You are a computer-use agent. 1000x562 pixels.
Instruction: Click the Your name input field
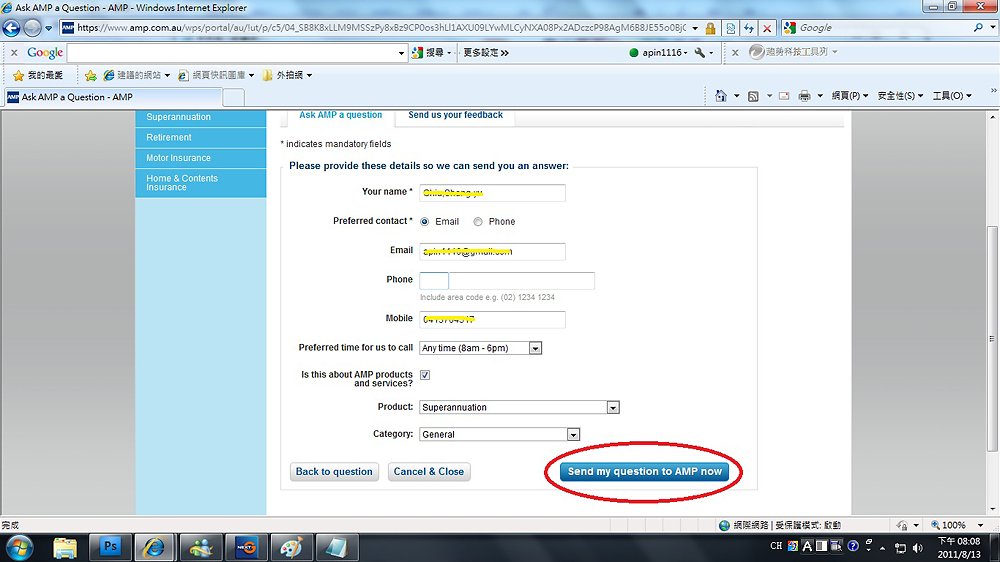[x=492, y=193]
